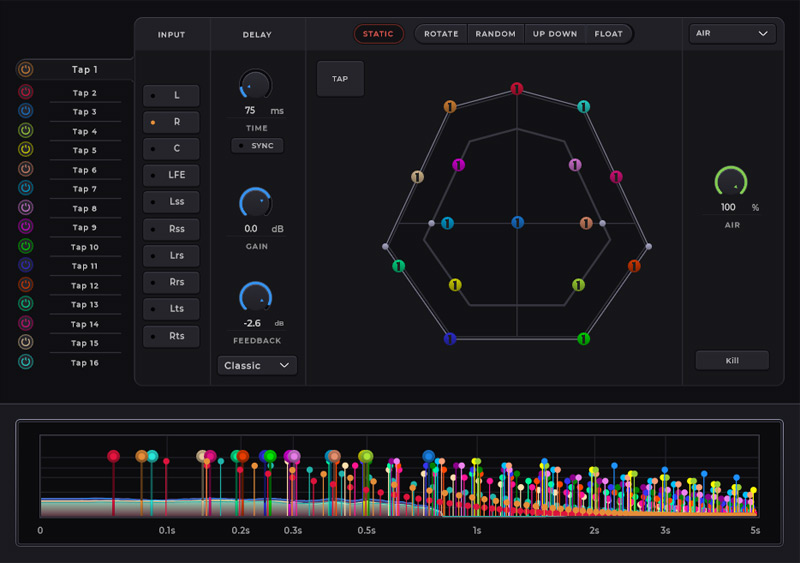Select the ROTATE motion mode
Image resolution: width=800 pixels, height=563 pixels.
point(441,34)
